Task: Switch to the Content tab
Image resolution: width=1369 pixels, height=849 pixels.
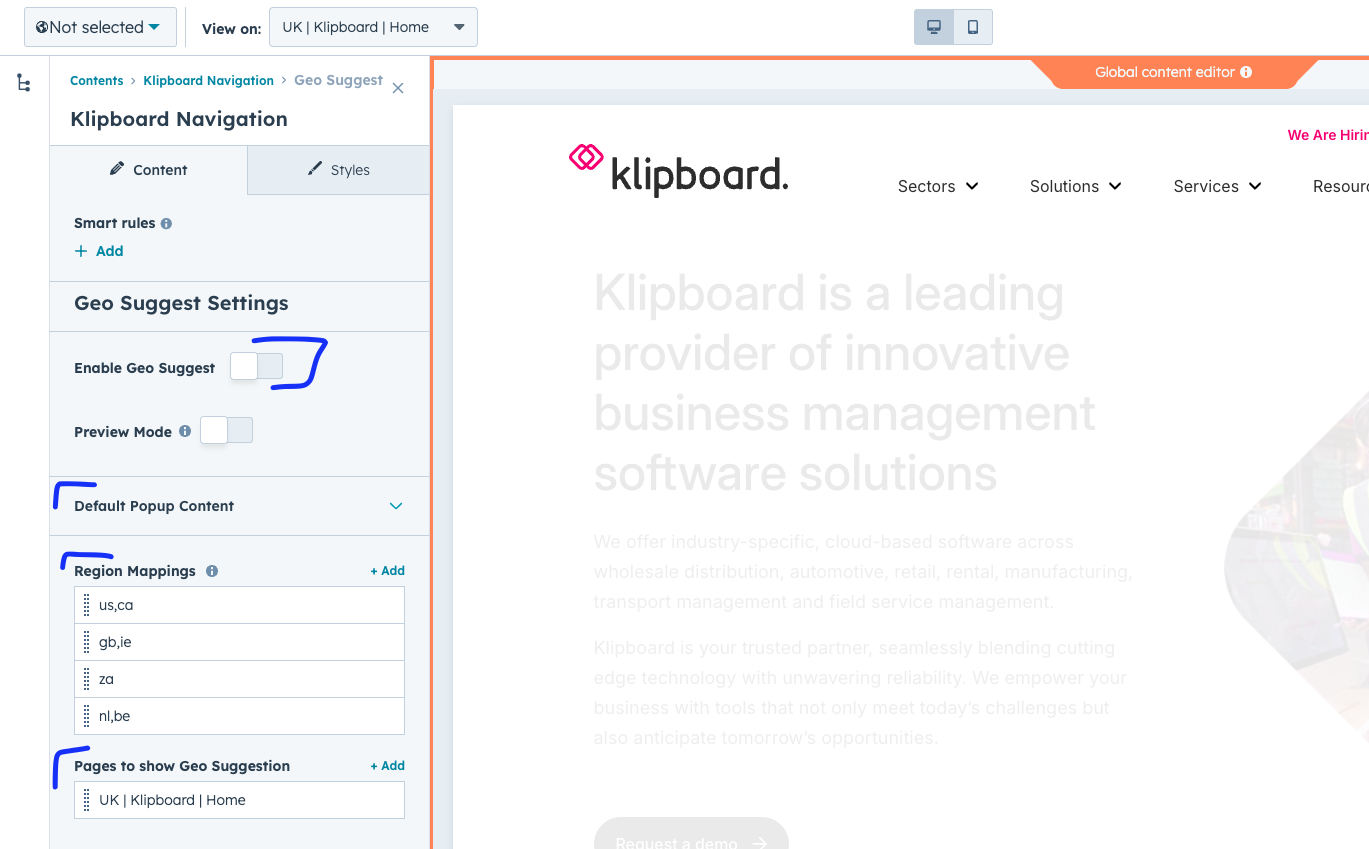Action: tap(149, 170)
